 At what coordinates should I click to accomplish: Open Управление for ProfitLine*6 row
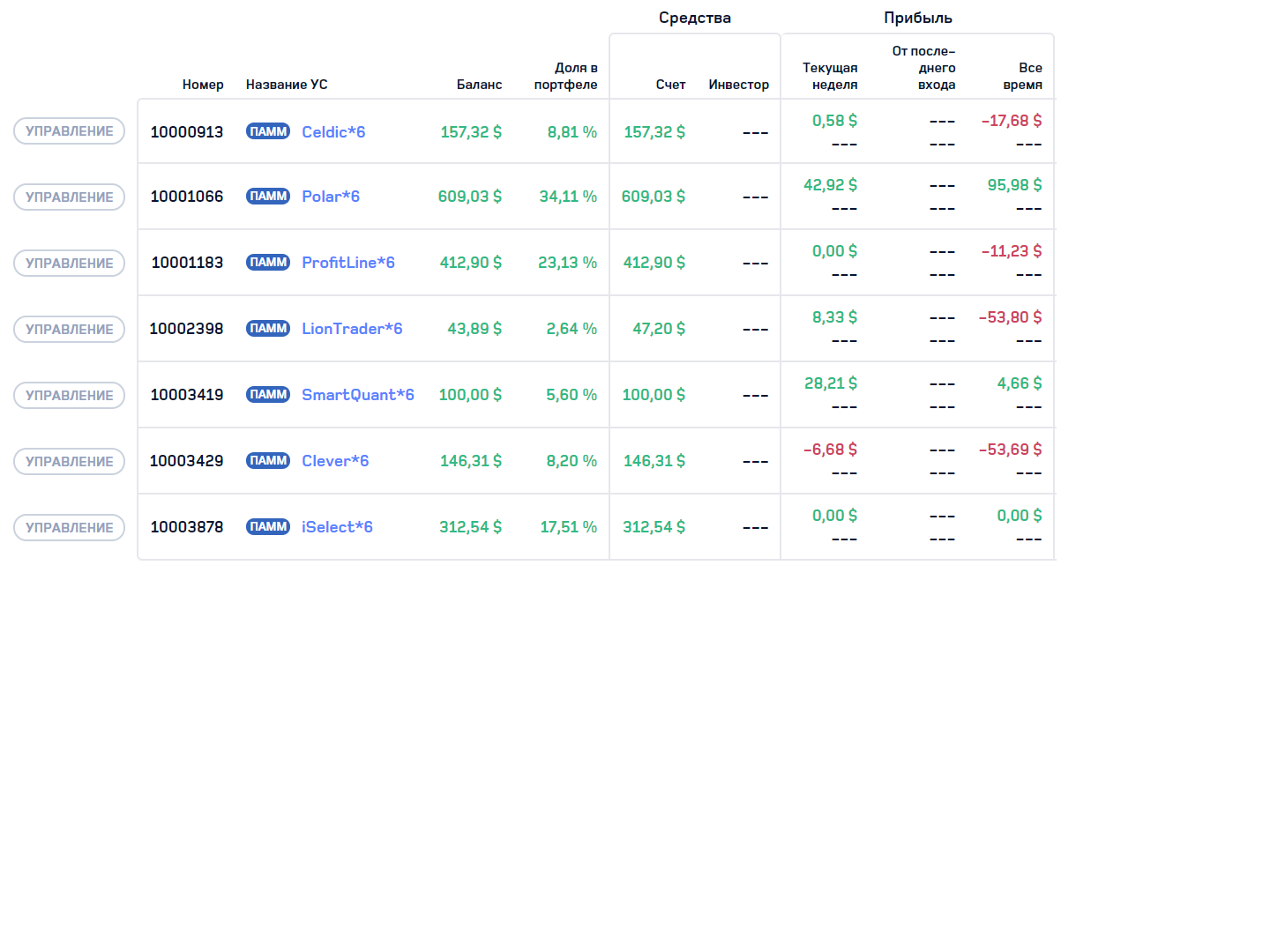(x=69, y=264)
